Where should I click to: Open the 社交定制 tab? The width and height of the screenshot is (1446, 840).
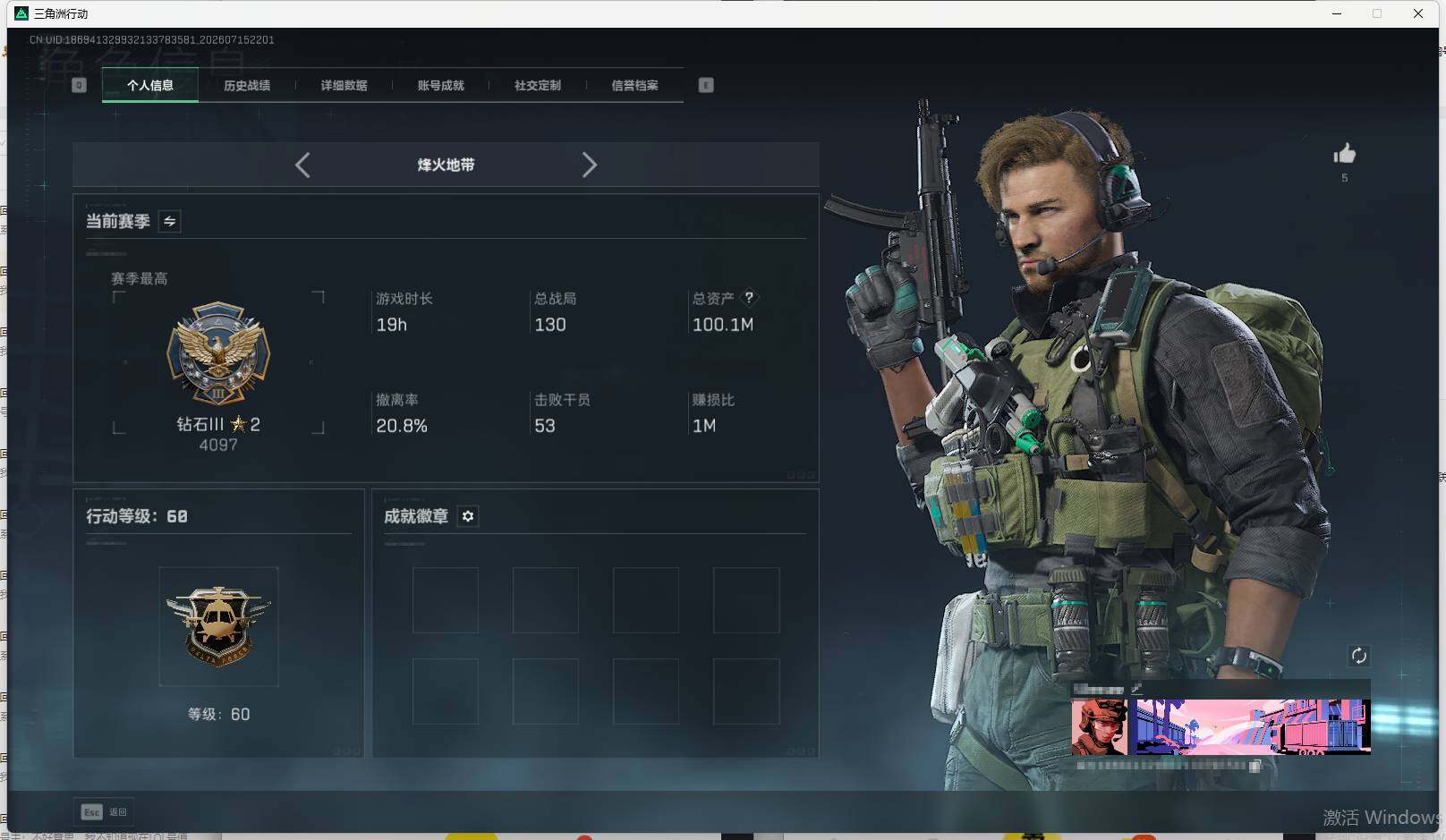coord(537,85)
